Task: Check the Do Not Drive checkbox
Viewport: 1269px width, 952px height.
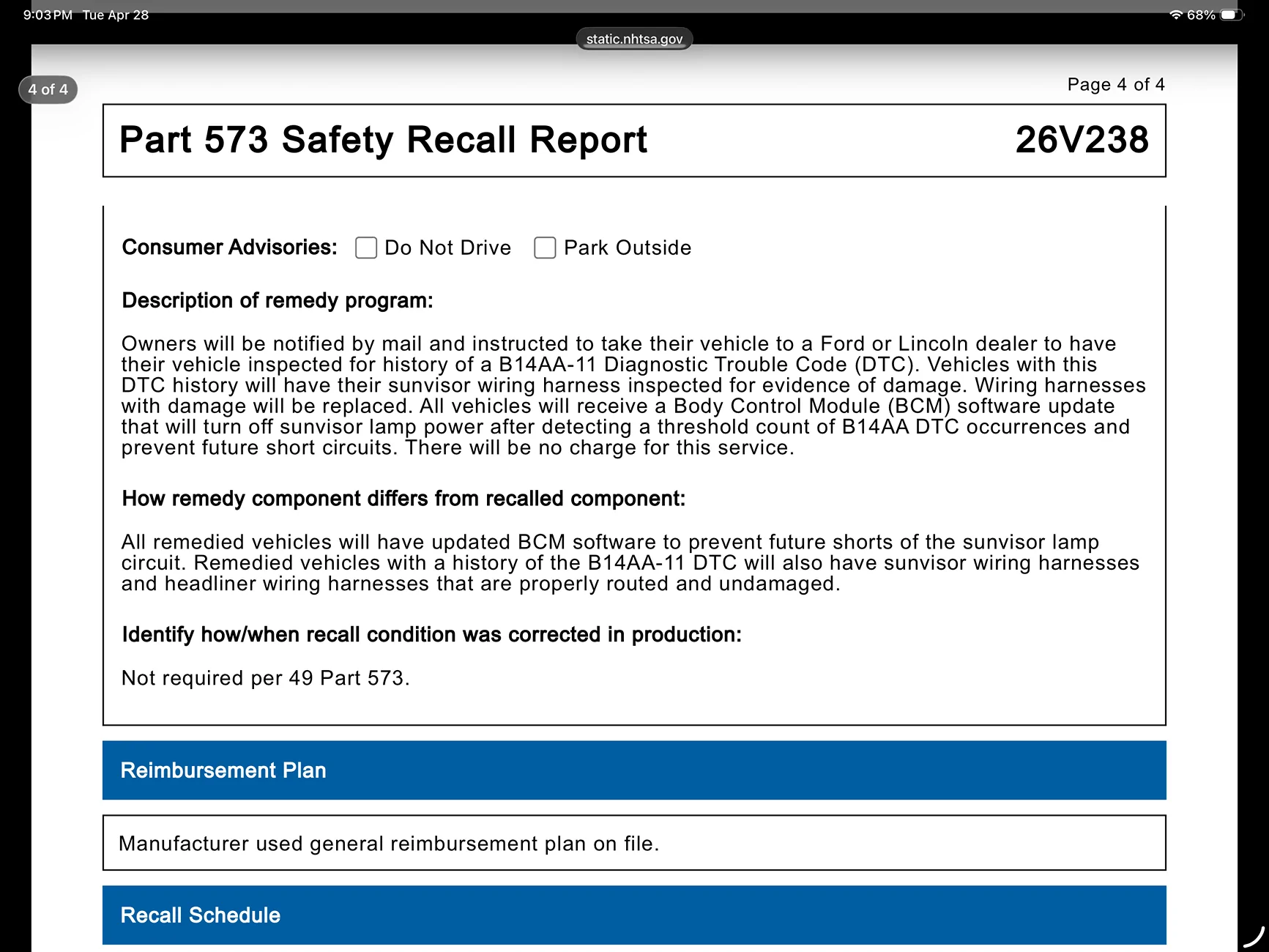Action: tap(366, 248)
